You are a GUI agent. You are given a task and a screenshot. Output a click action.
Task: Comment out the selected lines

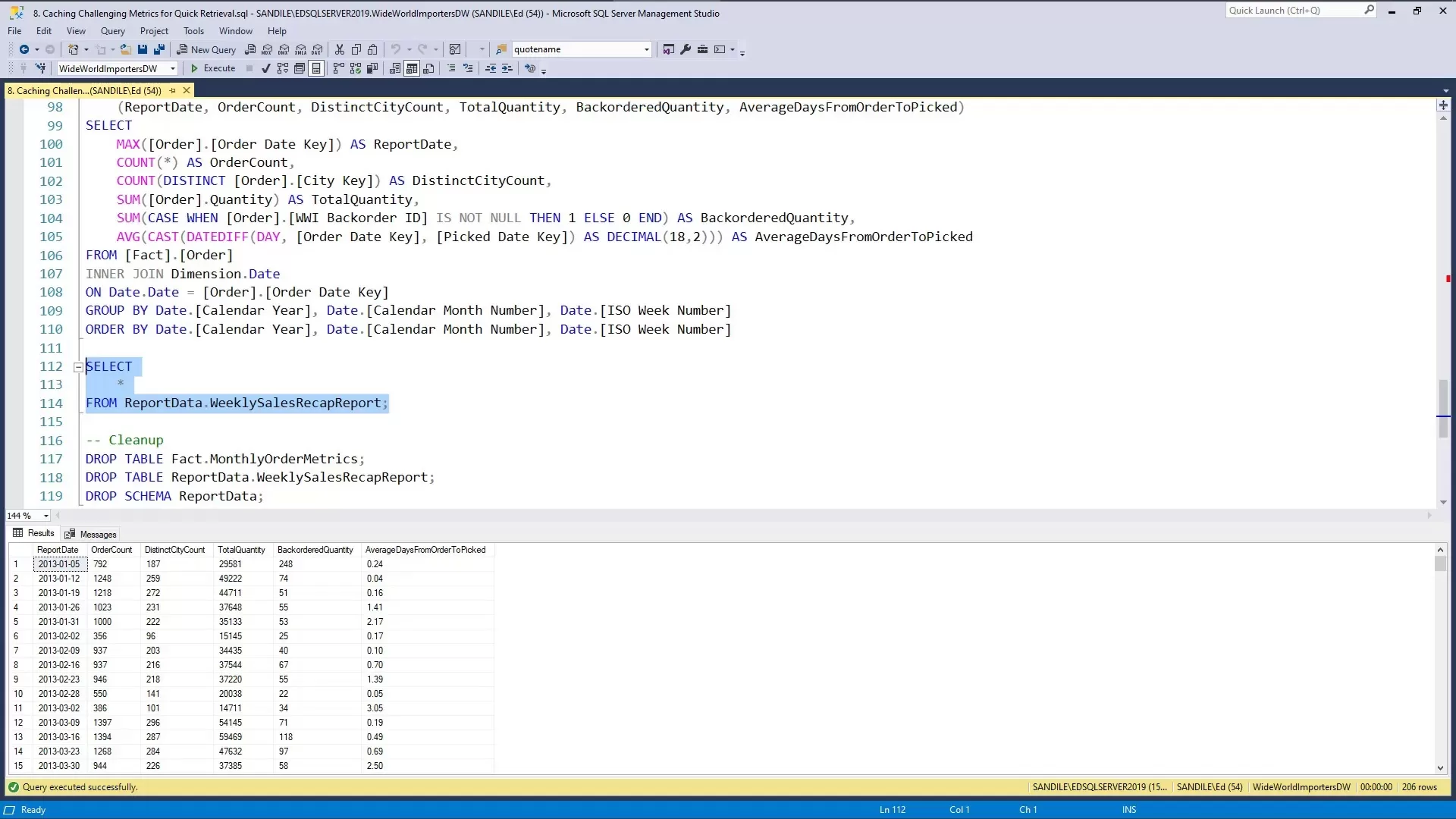[451, 68]
